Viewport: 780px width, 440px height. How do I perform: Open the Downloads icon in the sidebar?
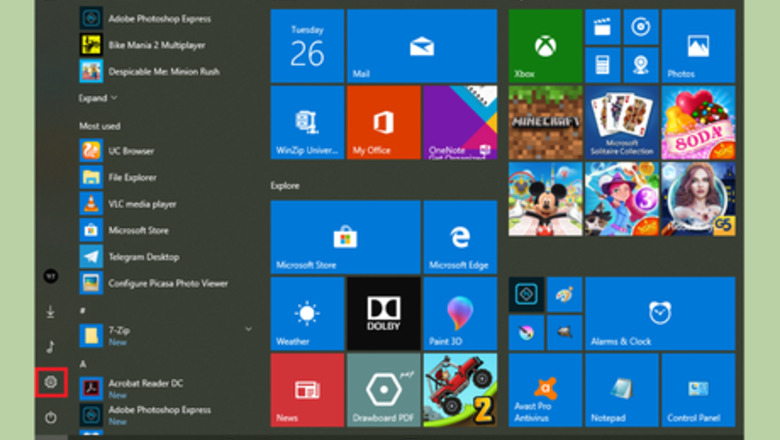pos(51,312)
